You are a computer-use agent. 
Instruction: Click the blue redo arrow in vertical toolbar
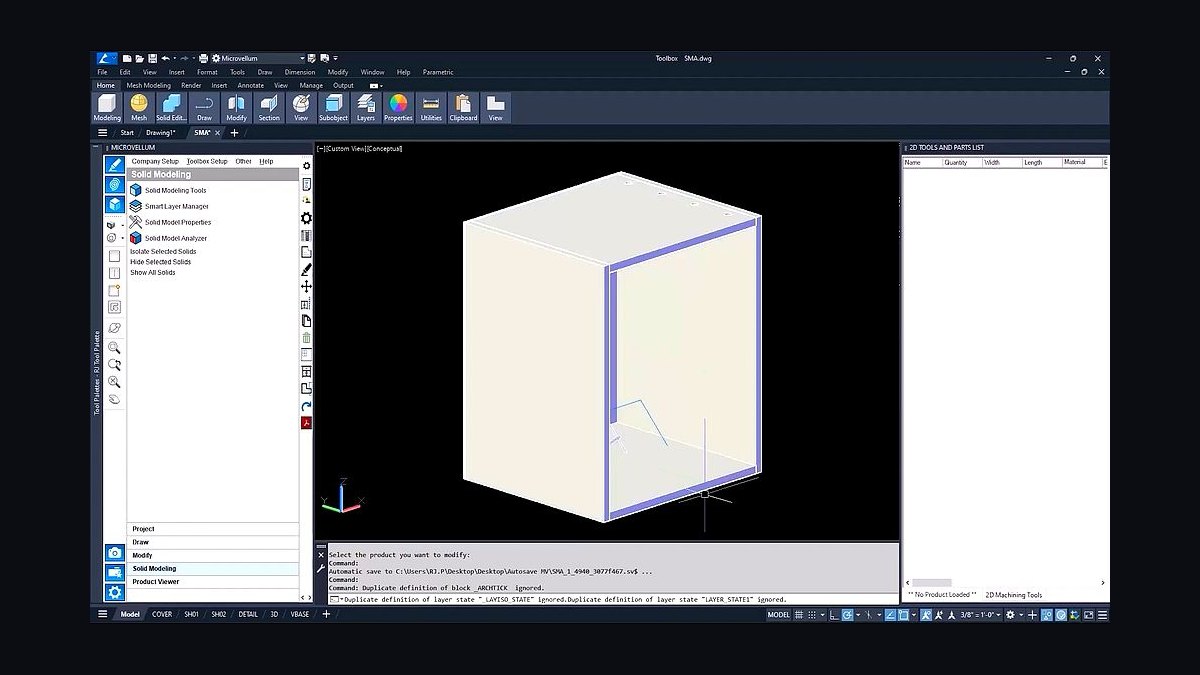tap(306, 406)
